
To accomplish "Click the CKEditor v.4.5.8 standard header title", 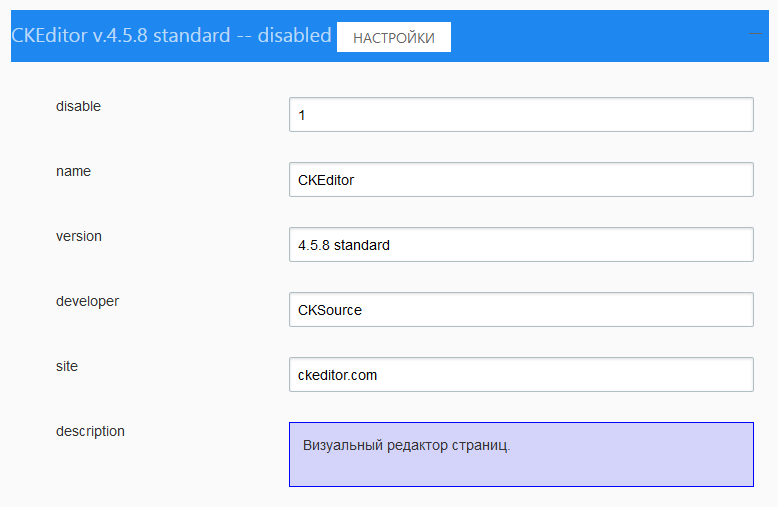I will tap(171, 36).
